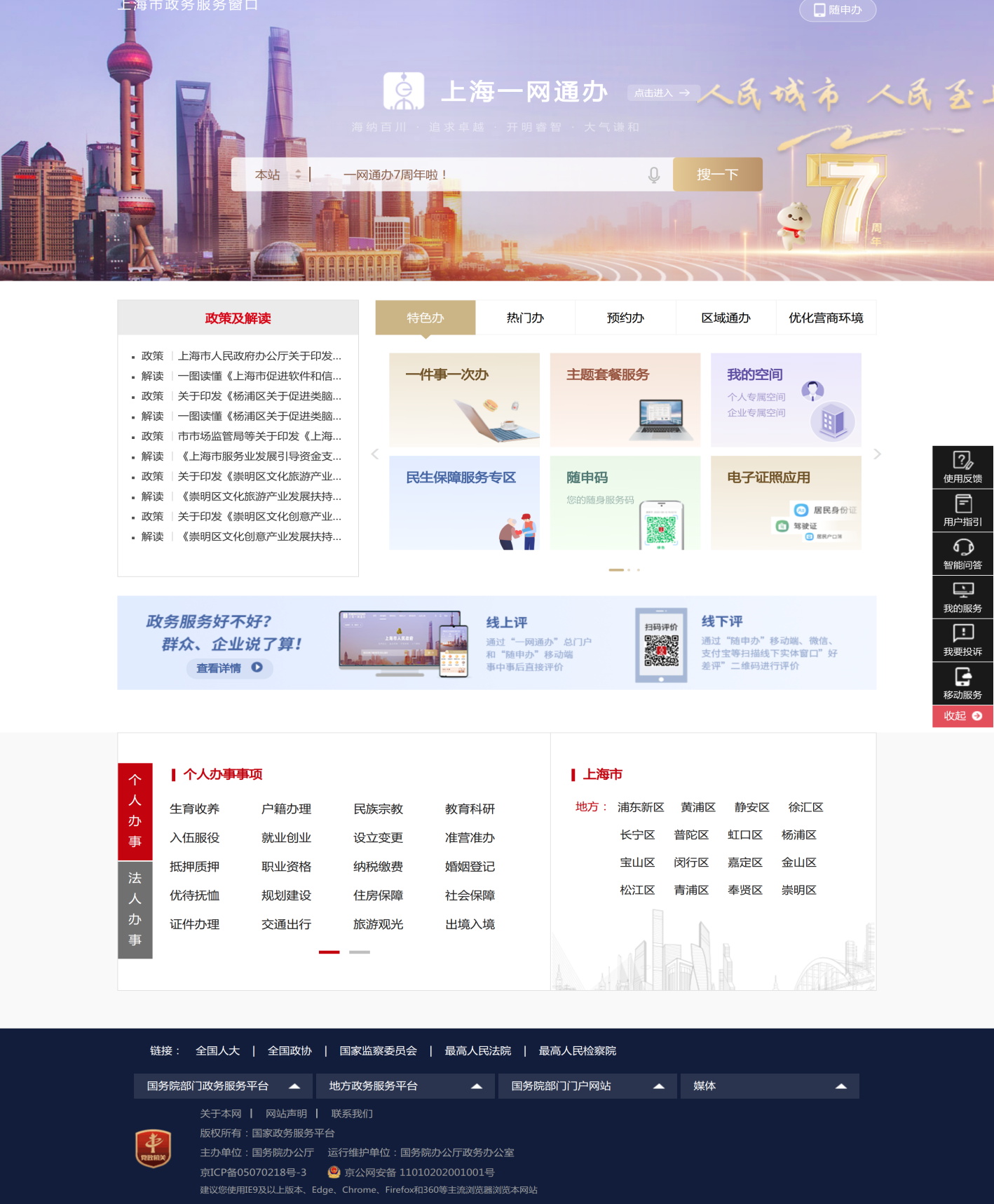Image resolution: width=994 pixels, height=1204 pixels.
Task: Expand 国务院部门政务服务平台 dropdown
Action: (223, 1085)
